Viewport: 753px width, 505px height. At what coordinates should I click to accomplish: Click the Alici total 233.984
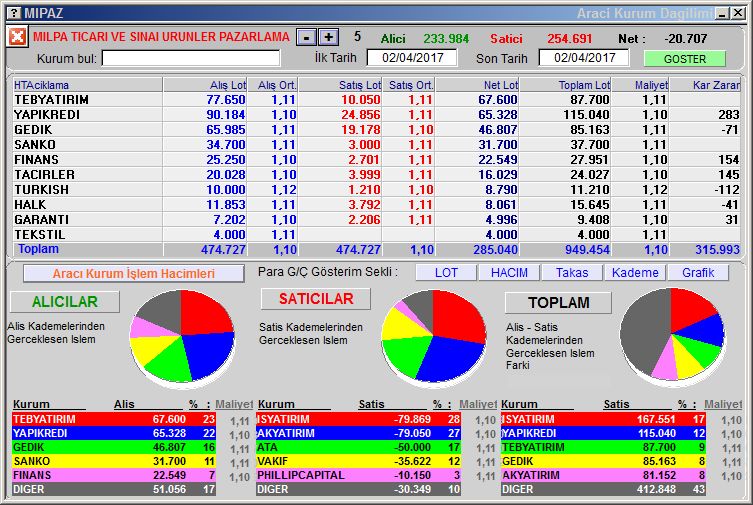[x=446, y=38]
